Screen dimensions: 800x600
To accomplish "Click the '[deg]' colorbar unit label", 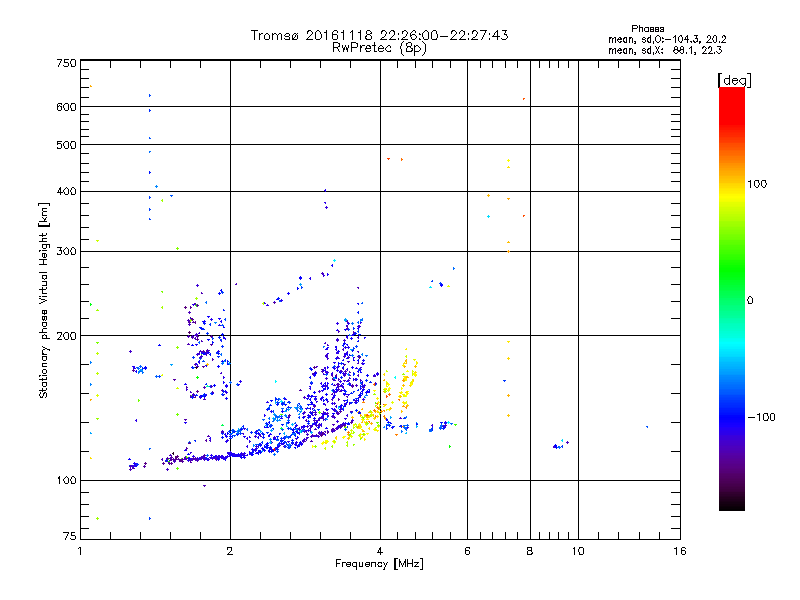I will click(x=734, y=80).
